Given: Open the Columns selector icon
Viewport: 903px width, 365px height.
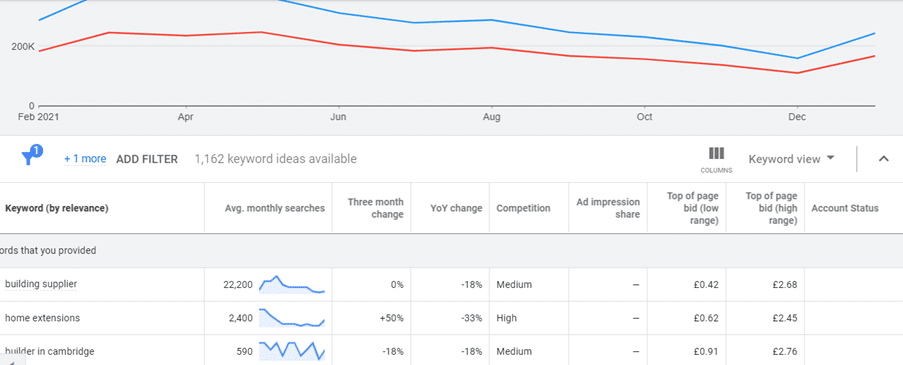Looking at the screenshot, I should click(x=716, y=159).
